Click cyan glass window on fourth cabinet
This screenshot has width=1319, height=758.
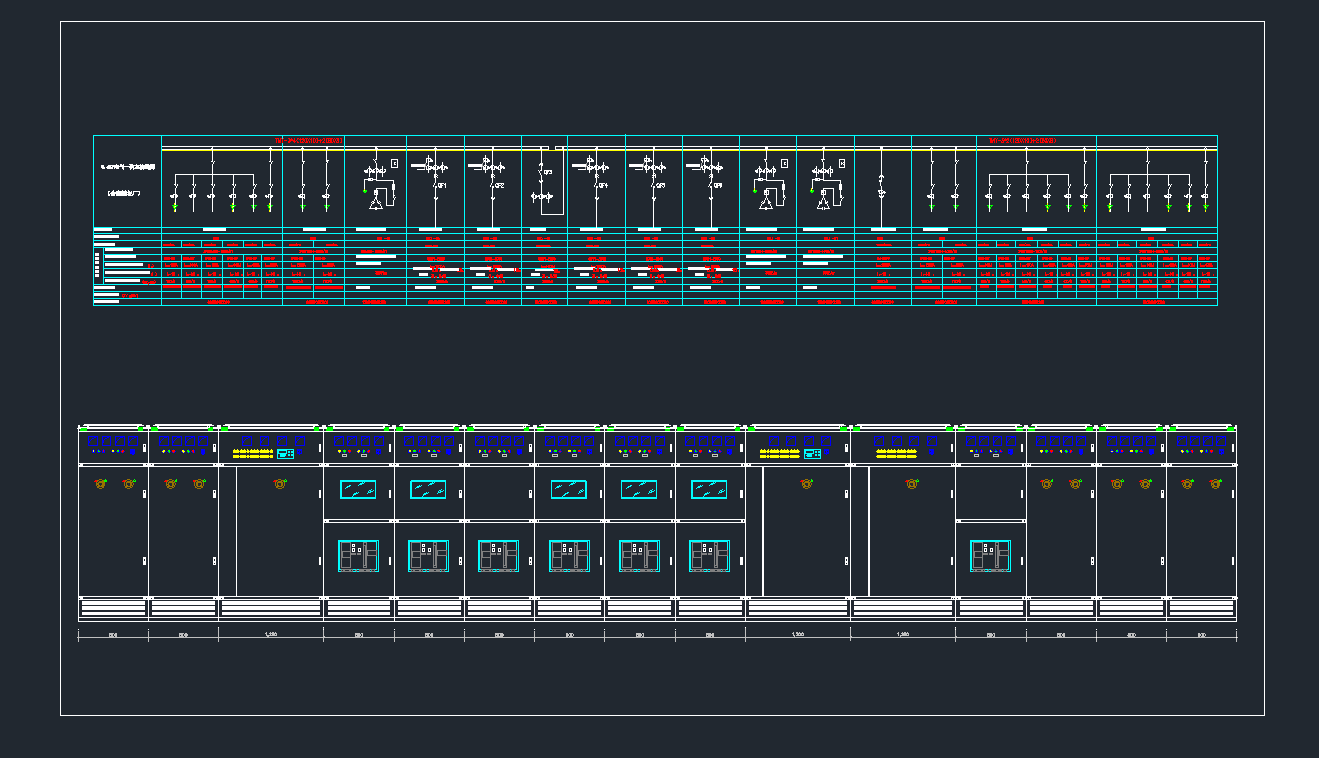pyautogui.click(x=358, y=489)
